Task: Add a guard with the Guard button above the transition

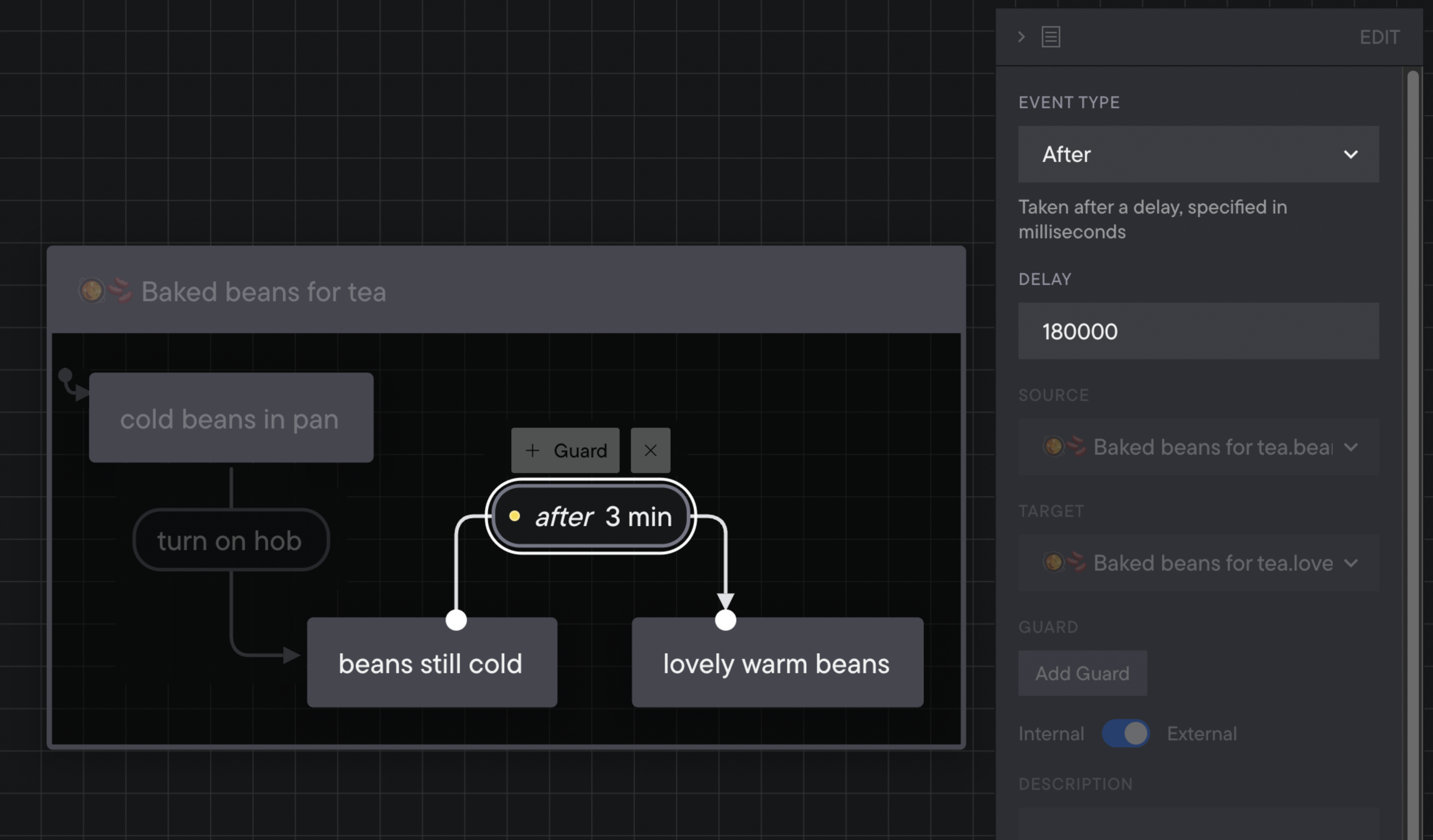Action: (565, 450)
